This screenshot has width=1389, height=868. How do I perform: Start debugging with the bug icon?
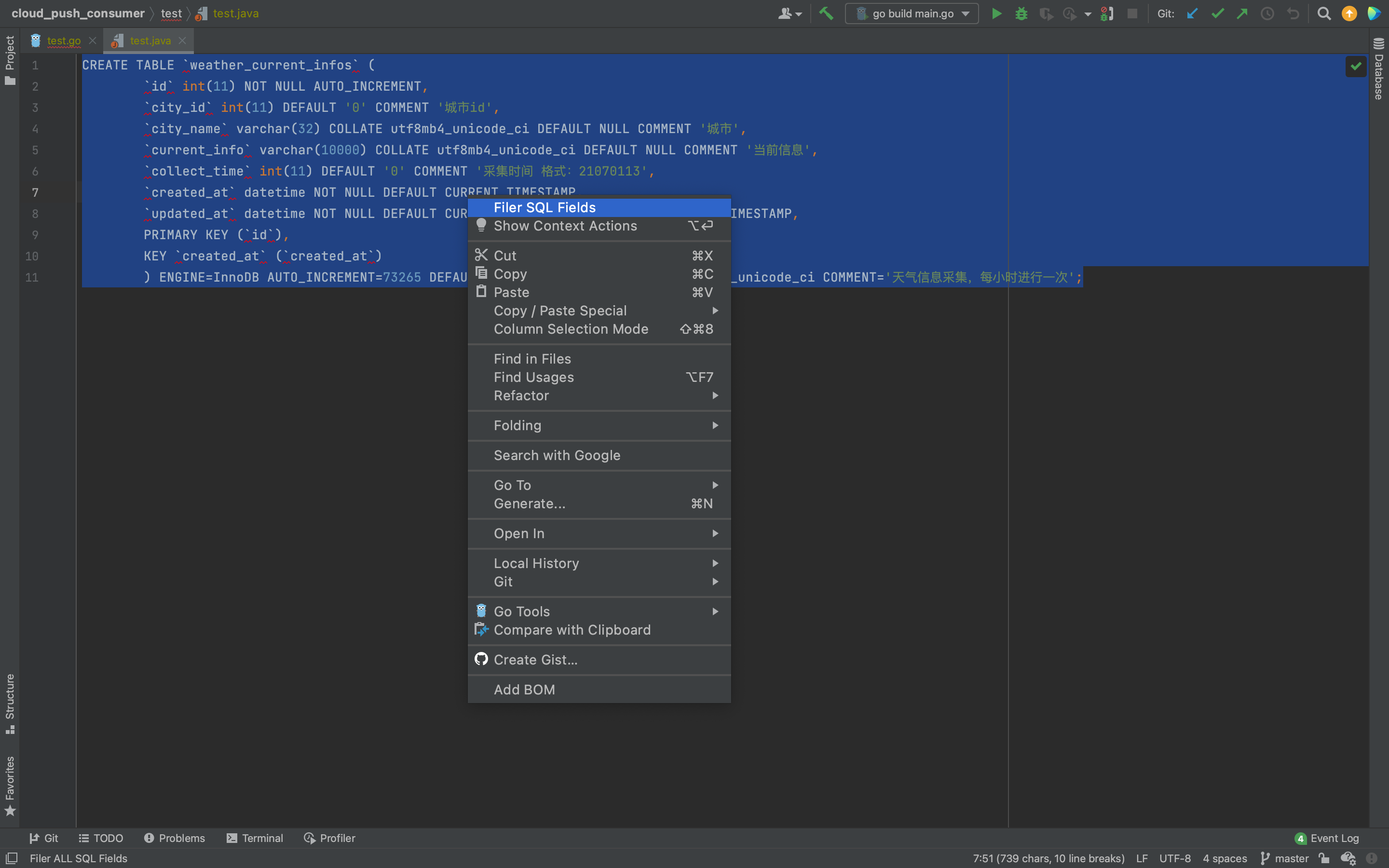1021,14
